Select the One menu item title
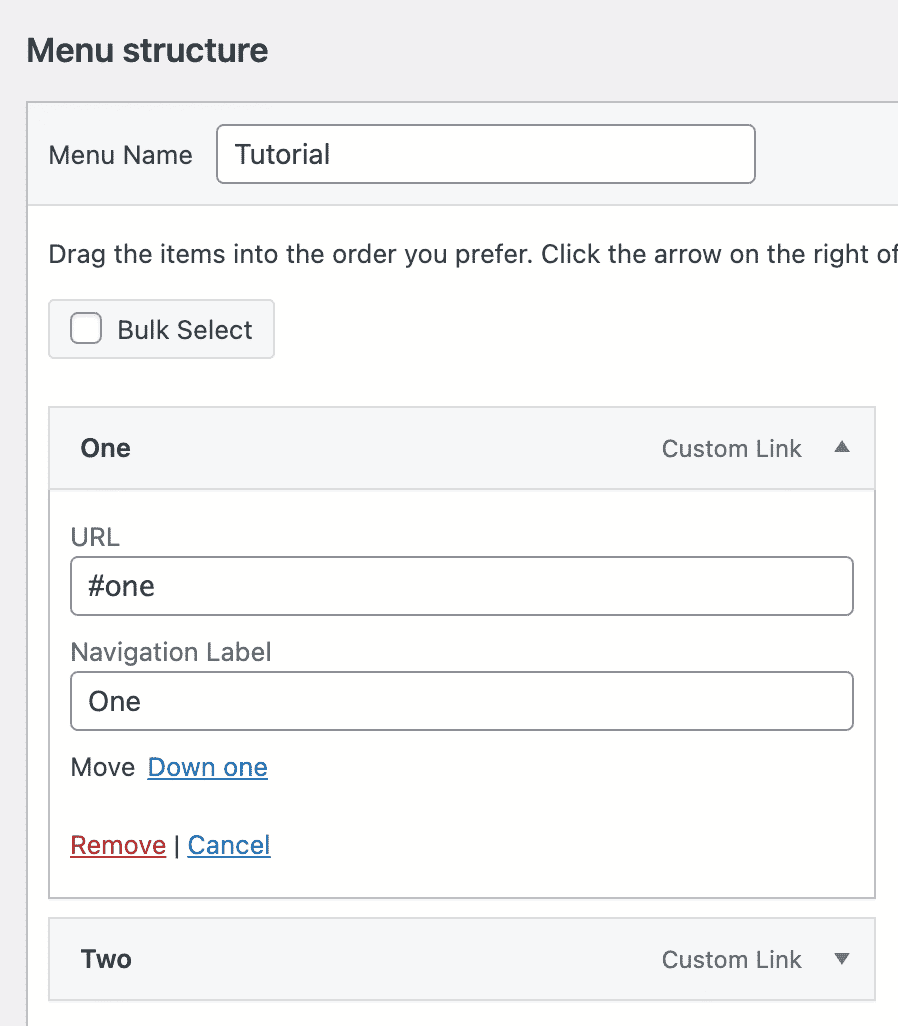The height and width of the screenshot is (1026, 898). pyautogui.click(x=106, y=448)
